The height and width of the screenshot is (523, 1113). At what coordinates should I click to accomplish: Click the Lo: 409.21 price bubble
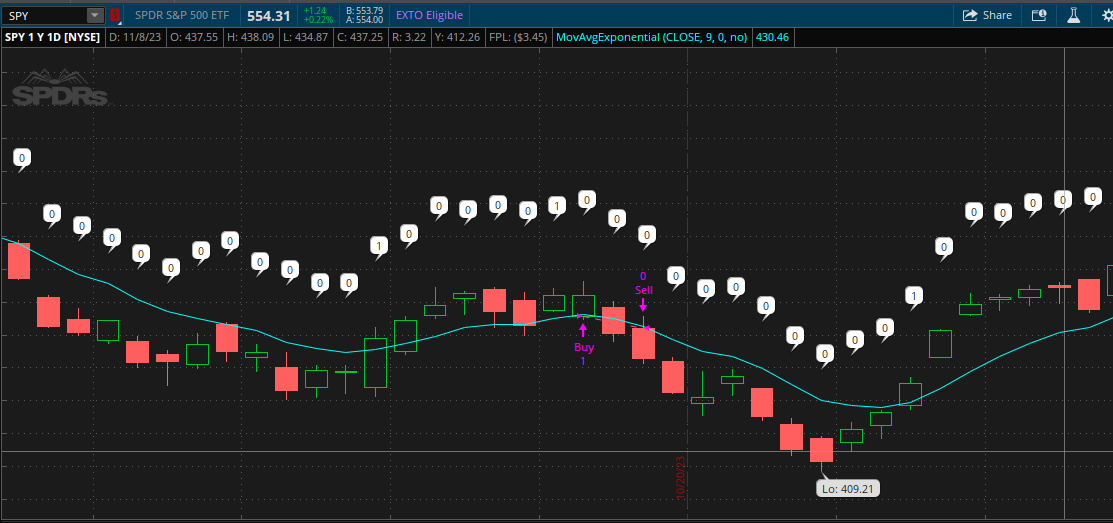coord(849,489)
